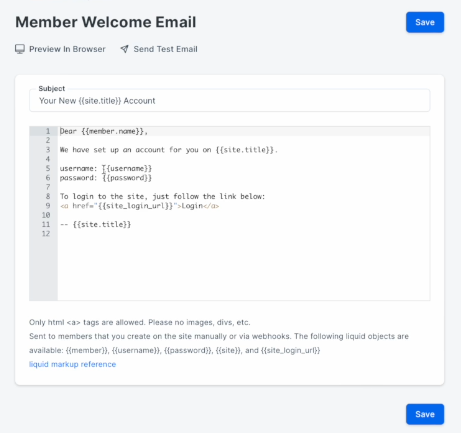Click the top Save button
The image size is (461, 433).
point(425,22)
